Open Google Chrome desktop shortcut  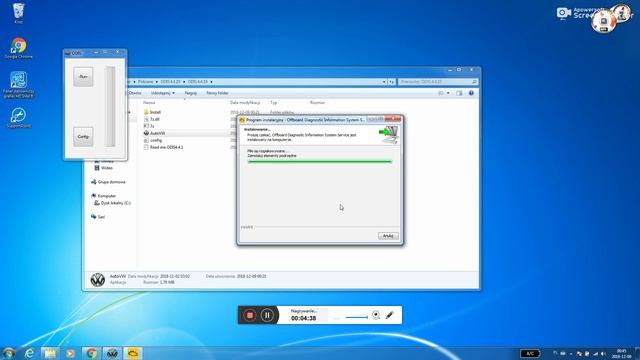point(18,48)
